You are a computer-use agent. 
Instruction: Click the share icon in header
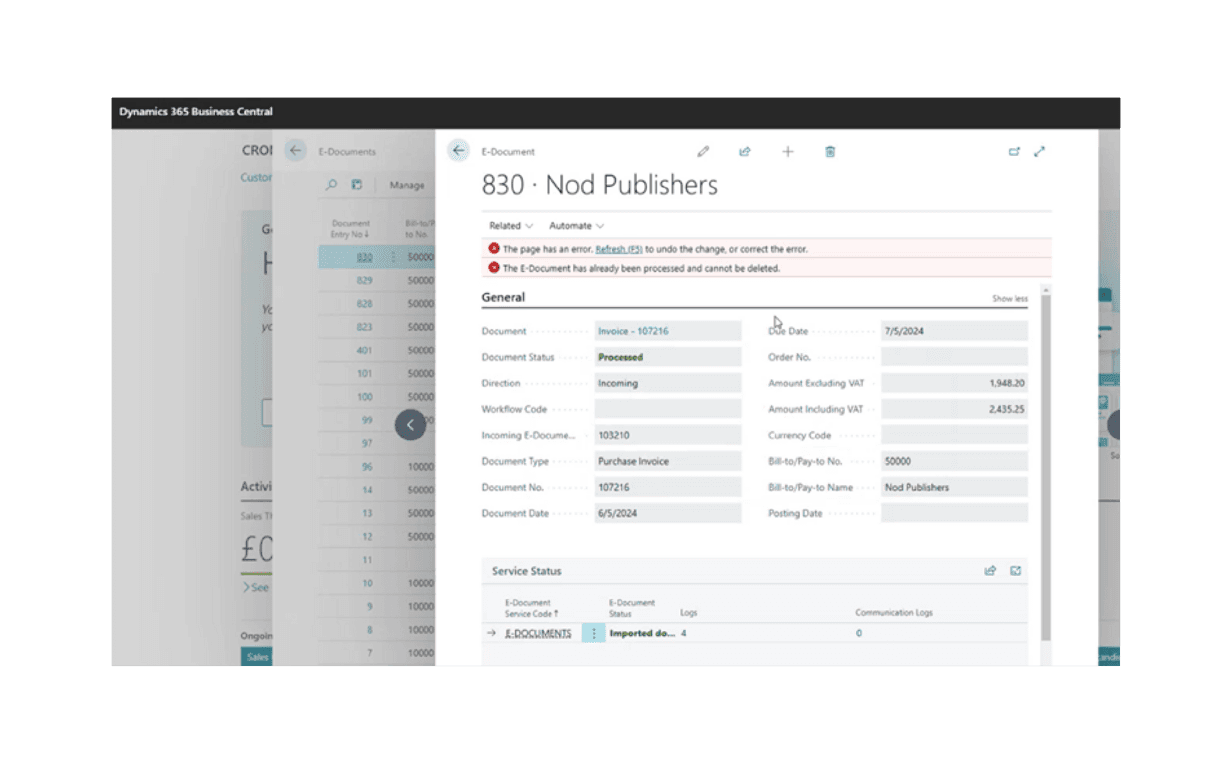[745, 152]
